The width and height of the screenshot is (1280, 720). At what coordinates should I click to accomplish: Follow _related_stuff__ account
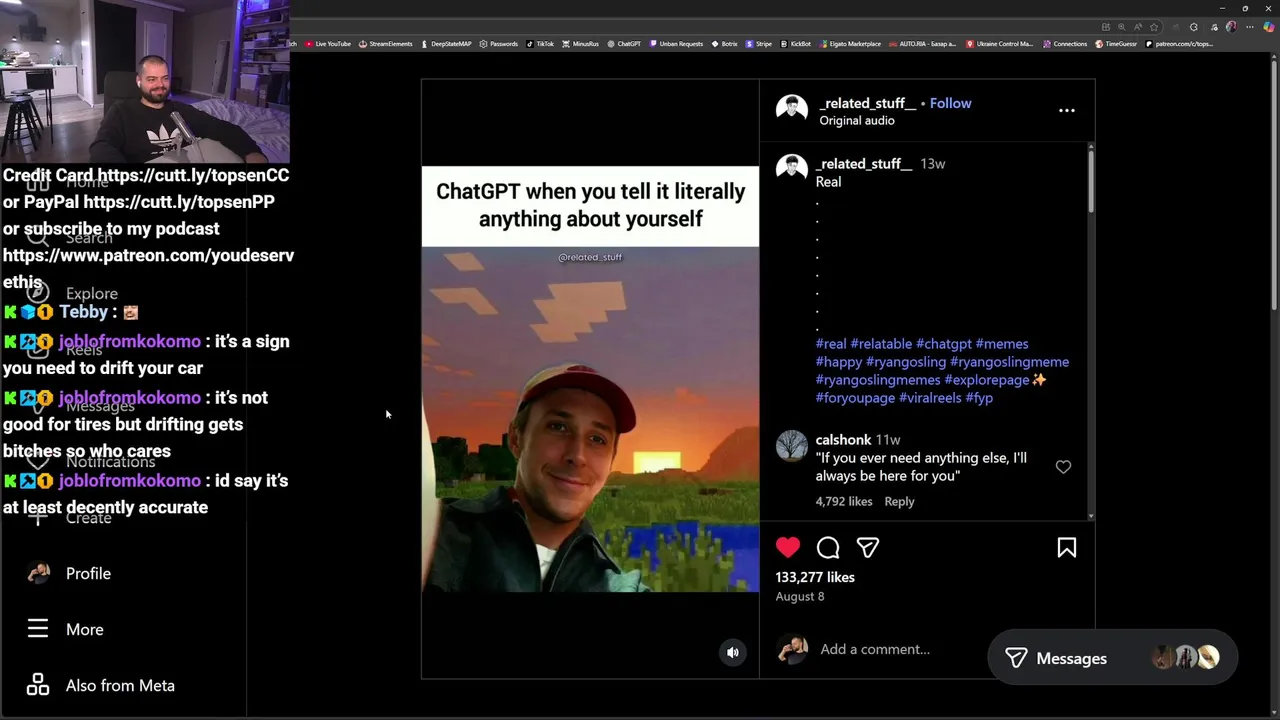(x=950, y=103)
